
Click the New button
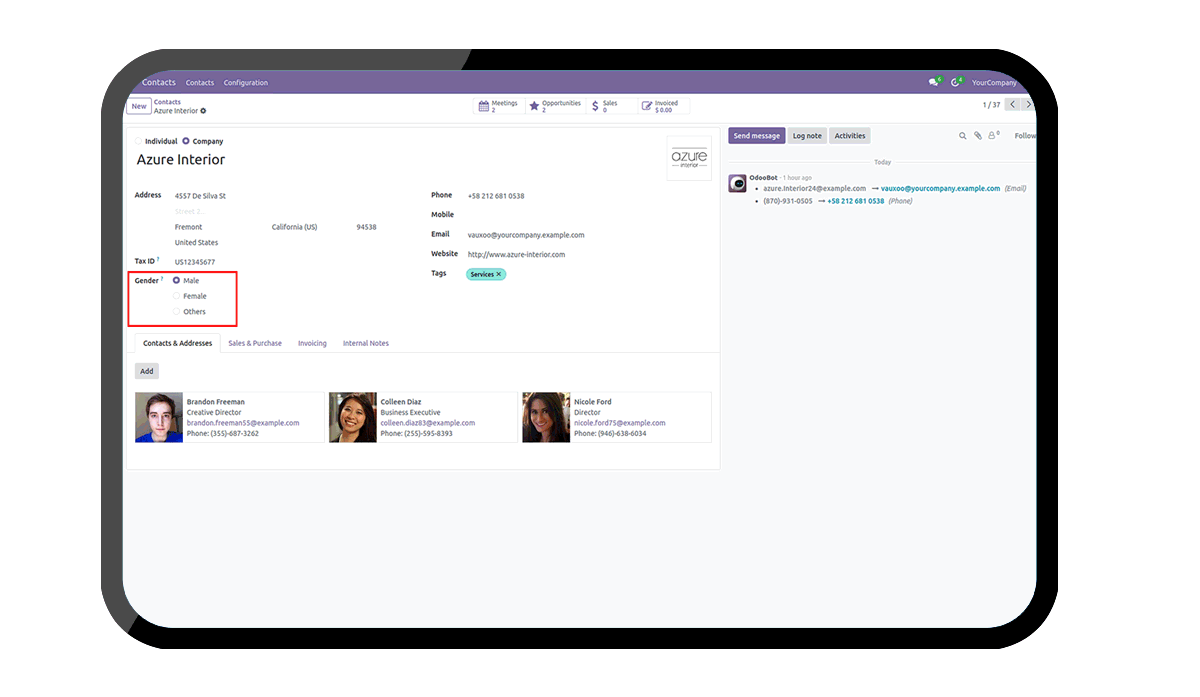(139, 106)
